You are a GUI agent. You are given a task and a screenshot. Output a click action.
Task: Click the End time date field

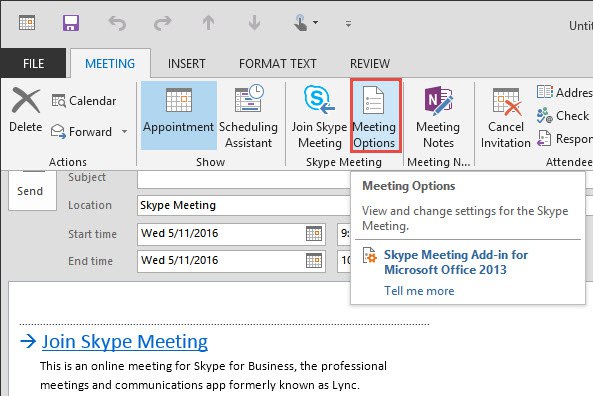point(221,261)
